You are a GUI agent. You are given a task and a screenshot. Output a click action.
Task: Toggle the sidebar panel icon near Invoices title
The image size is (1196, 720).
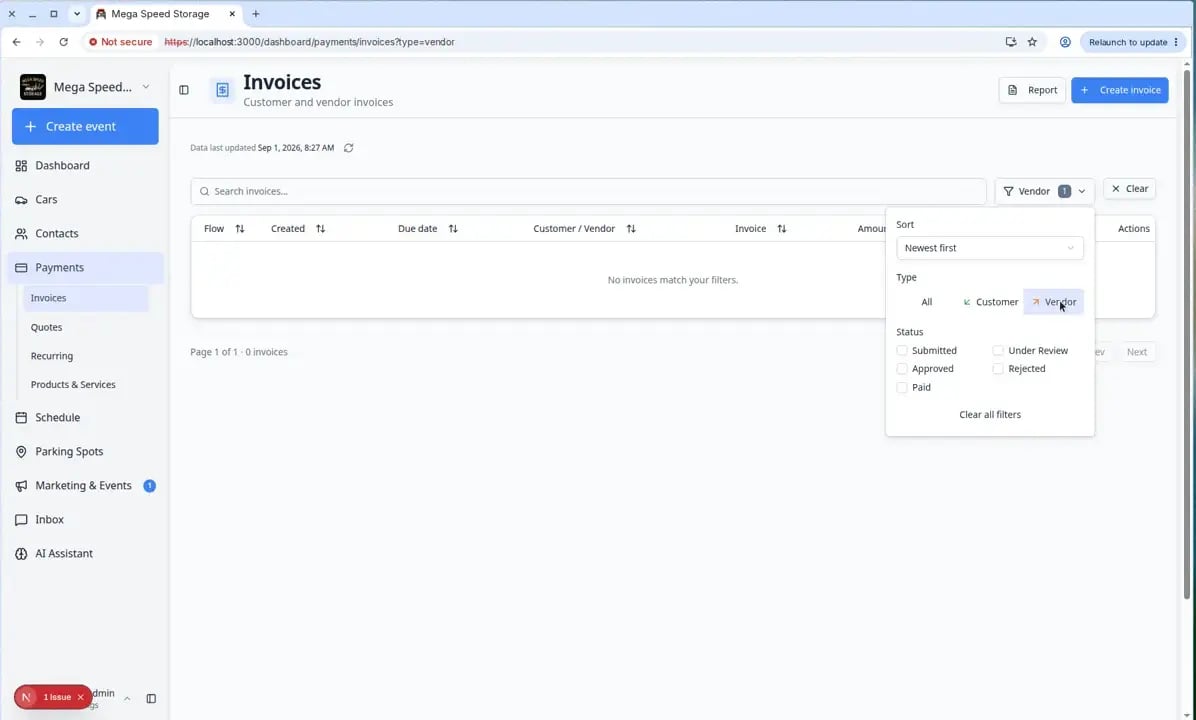(184, 90)
